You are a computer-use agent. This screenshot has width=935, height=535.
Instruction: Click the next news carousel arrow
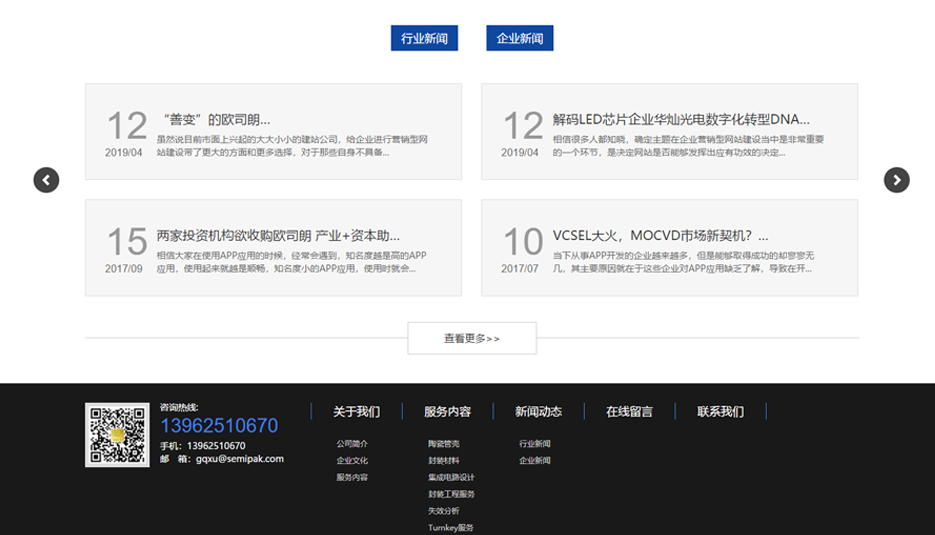click(x=896, y=180)
